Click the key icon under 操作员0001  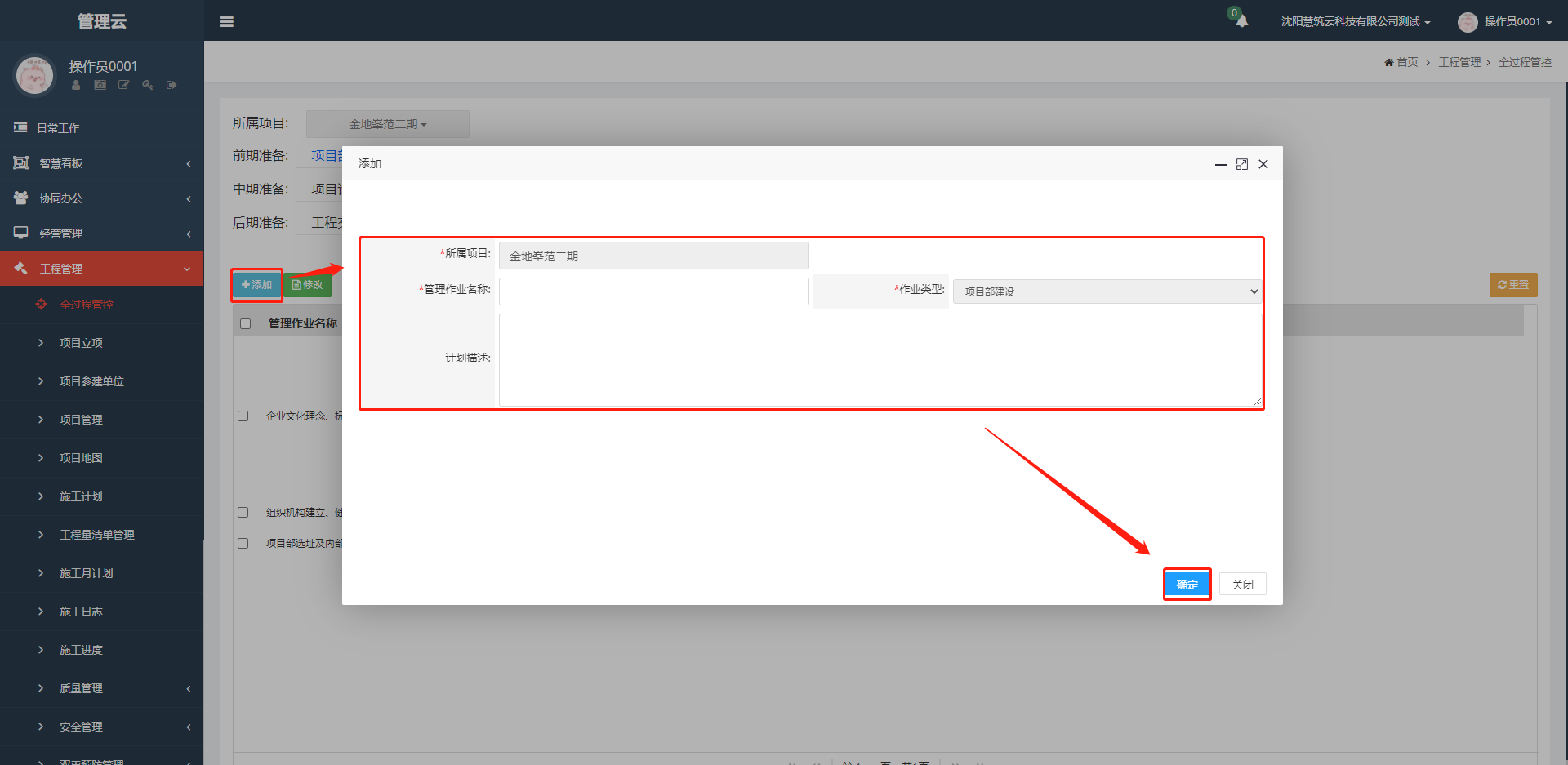(x=148, y=85)
